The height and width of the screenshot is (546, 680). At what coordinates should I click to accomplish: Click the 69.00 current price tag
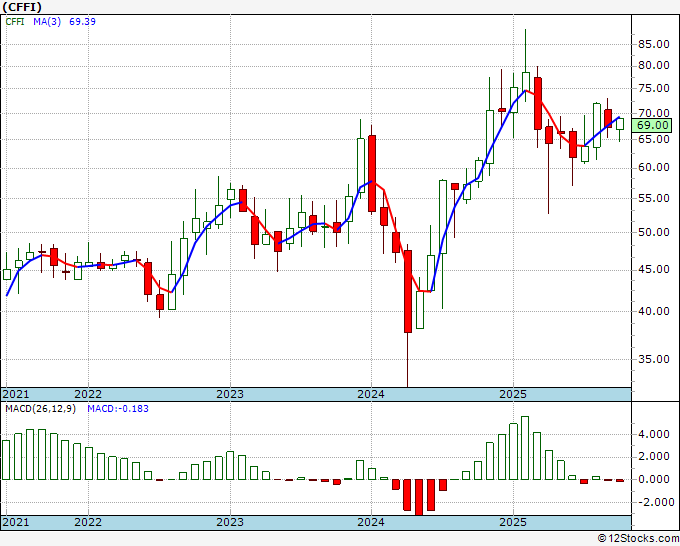point(652,125)
